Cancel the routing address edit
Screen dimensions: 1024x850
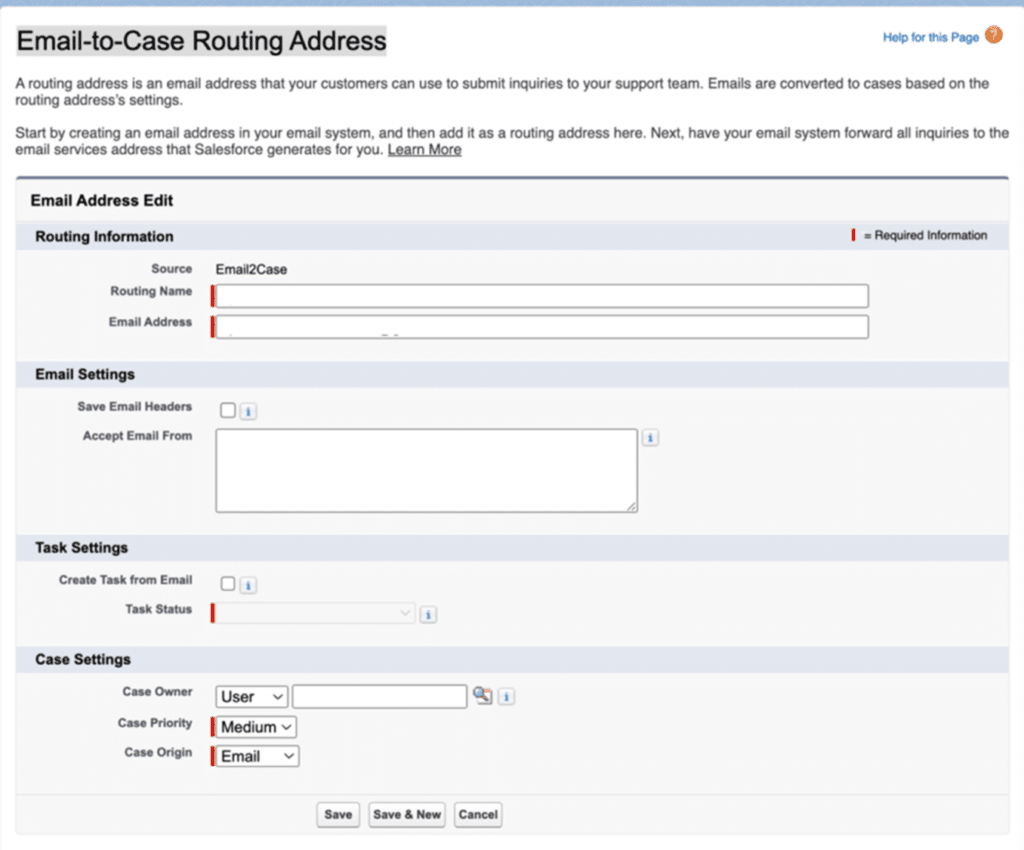478,815
